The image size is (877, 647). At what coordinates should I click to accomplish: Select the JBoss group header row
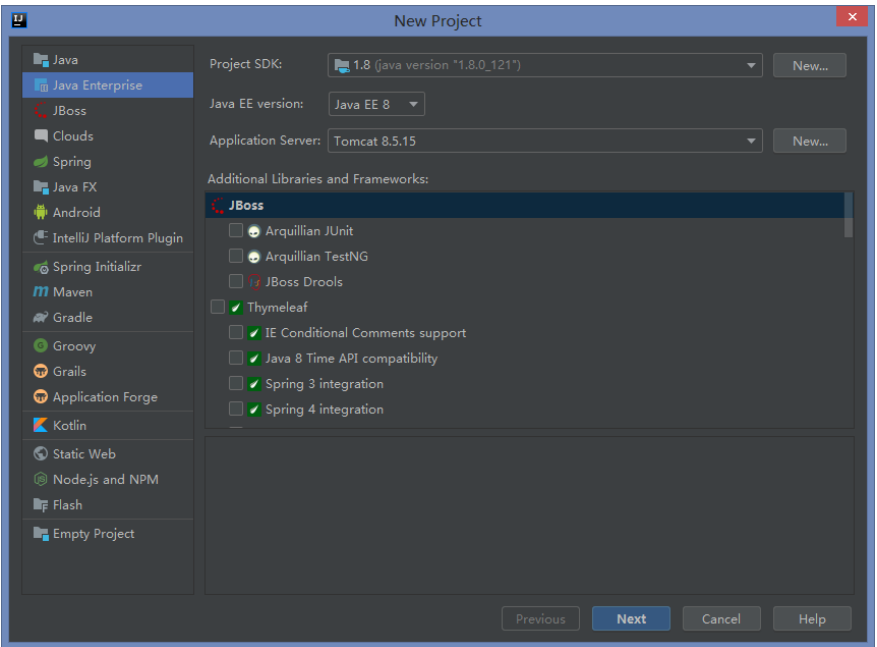525,205
